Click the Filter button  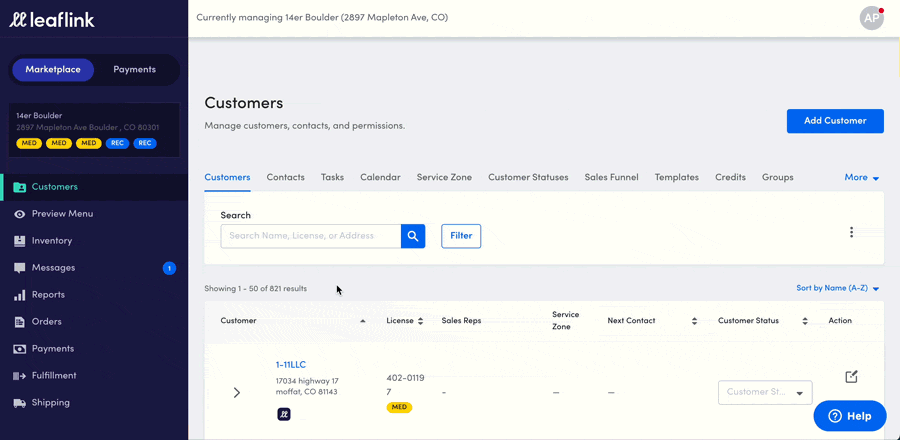click(461, 236)
